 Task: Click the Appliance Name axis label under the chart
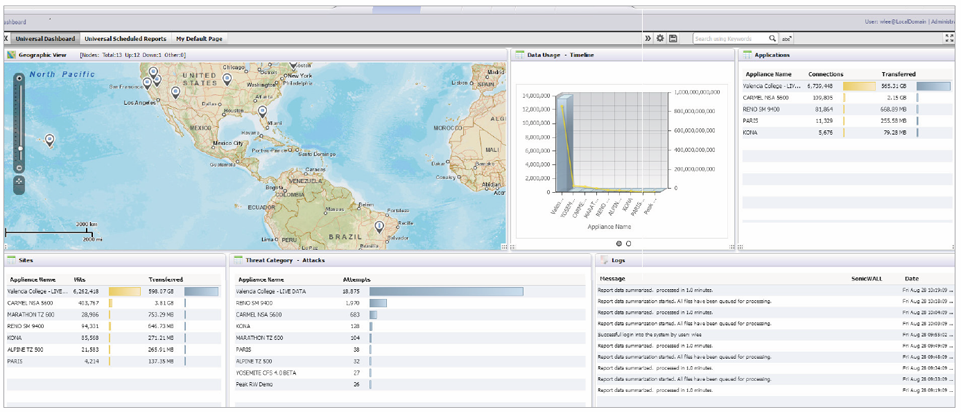[x=610, y=226]
